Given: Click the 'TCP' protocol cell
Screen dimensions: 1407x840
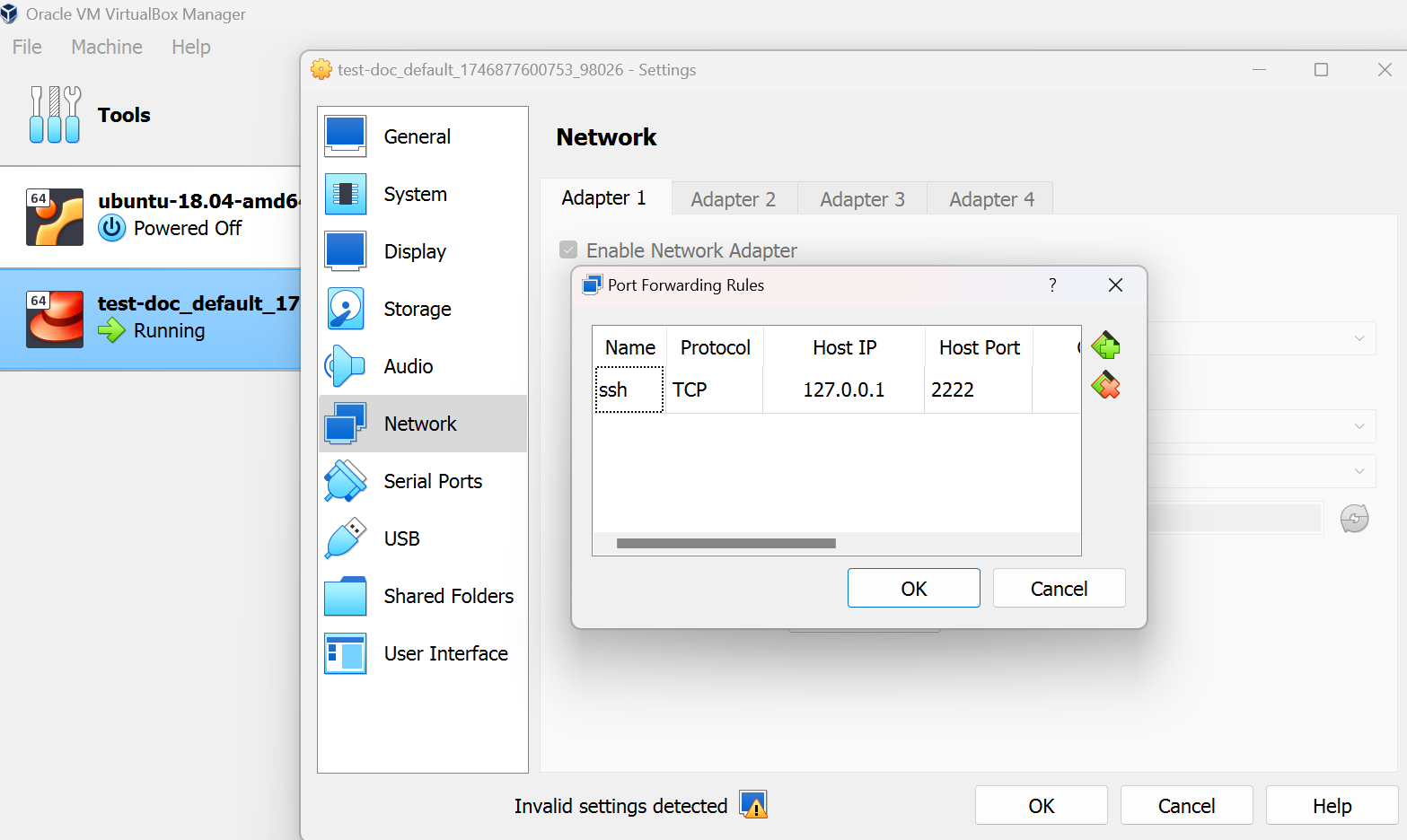Looking at the screenshot, I should point(715,389).
